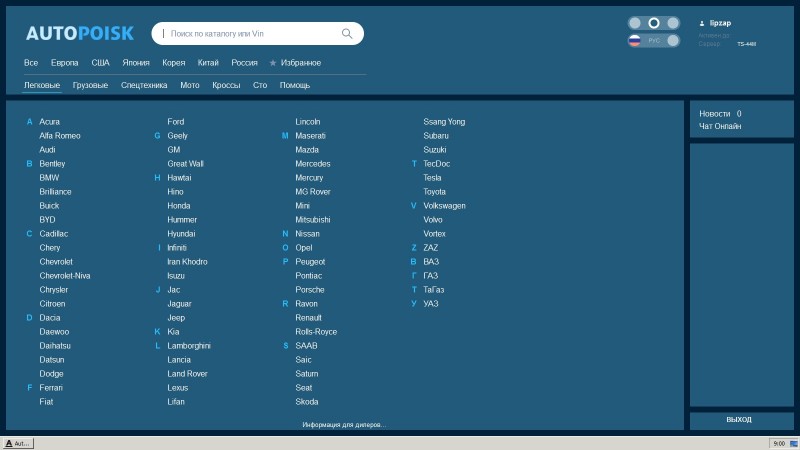Open the Грузовые vehicle category tab

click(x=91, y=85)
